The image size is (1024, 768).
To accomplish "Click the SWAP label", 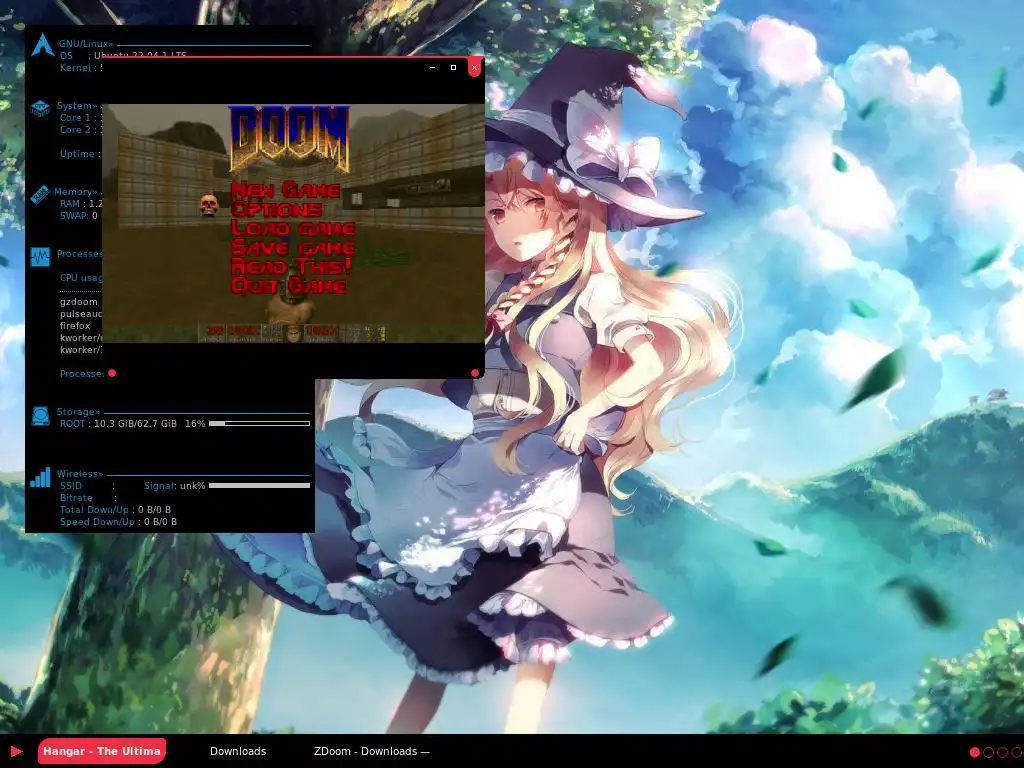I will 74,216.
